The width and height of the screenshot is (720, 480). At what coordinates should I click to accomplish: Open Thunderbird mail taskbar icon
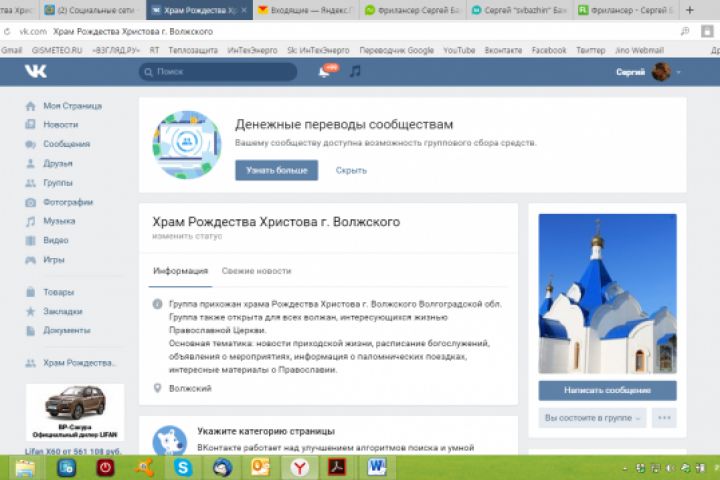coord(222,468)
